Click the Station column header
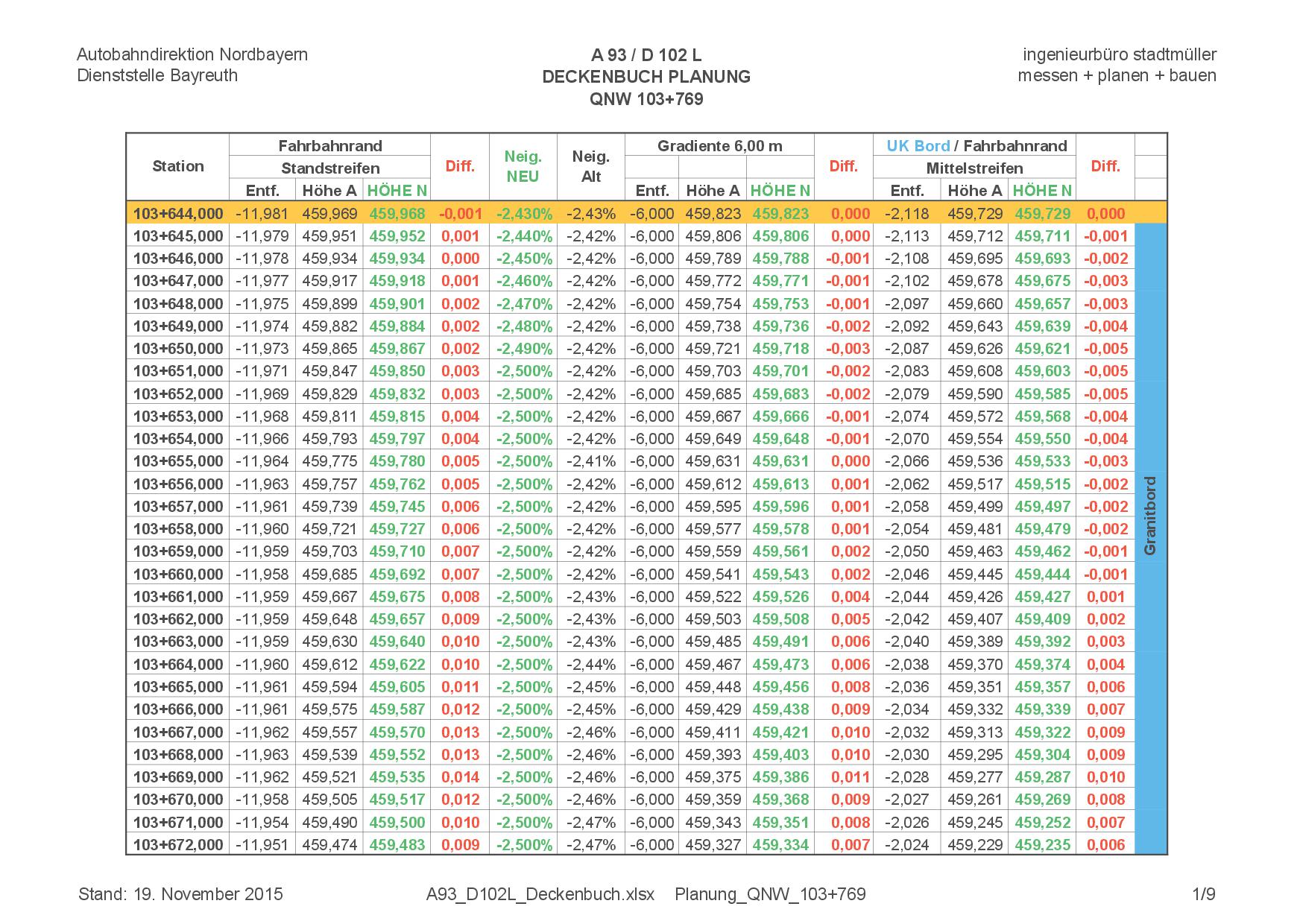The image size is (1300, 924). pyautogui.click(x=177, y=166)
